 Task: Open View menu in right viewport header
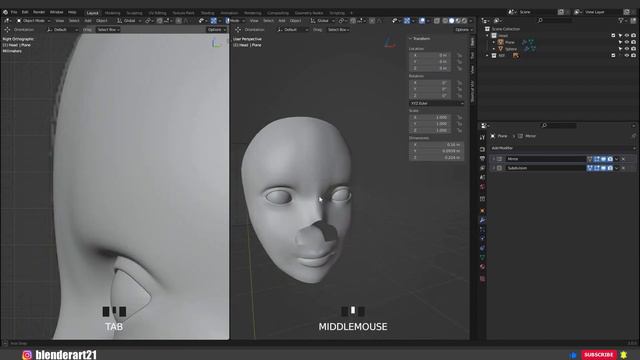(254, 20)
